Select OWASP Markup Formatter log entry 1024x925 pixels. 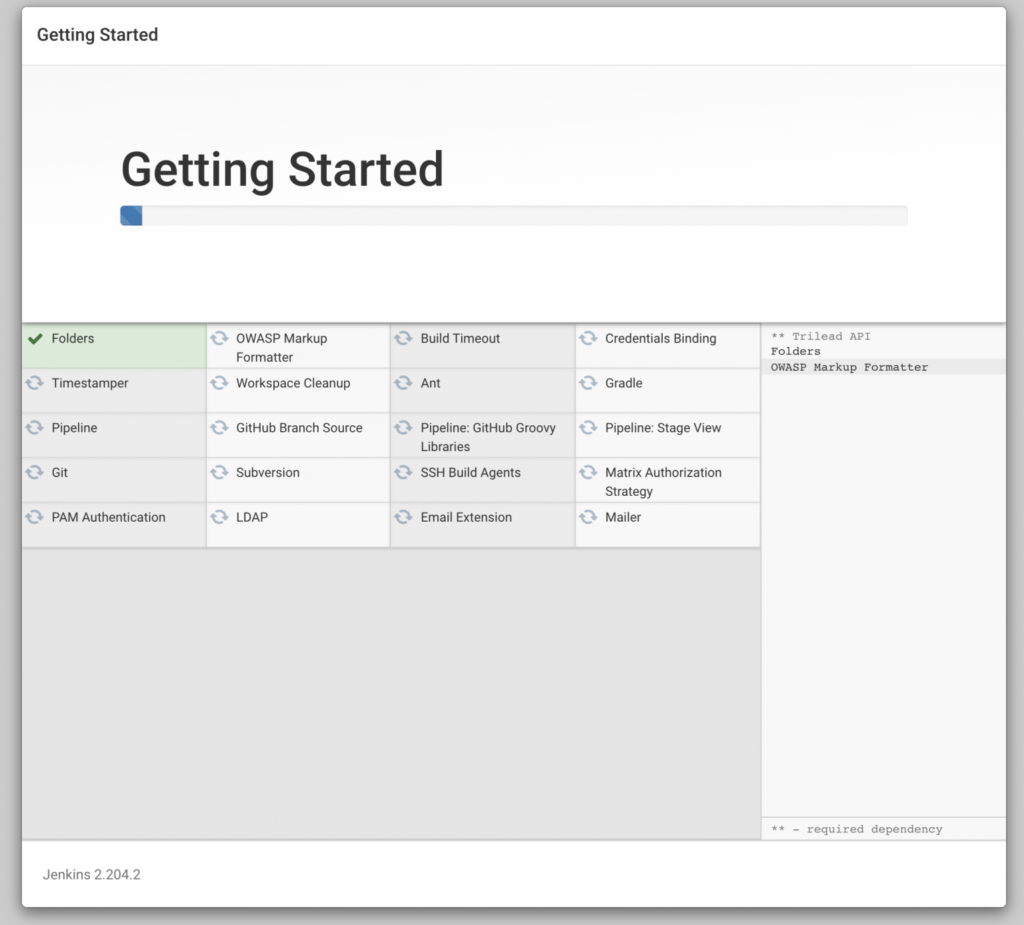849,367
